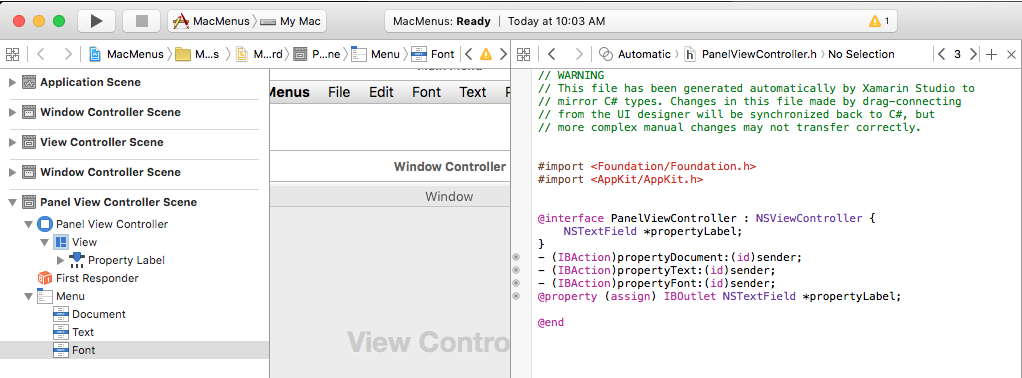Click the #import Foundation/Foundation.h line
The height and width of the screenshot is (378, 1022).
(647, 166)
